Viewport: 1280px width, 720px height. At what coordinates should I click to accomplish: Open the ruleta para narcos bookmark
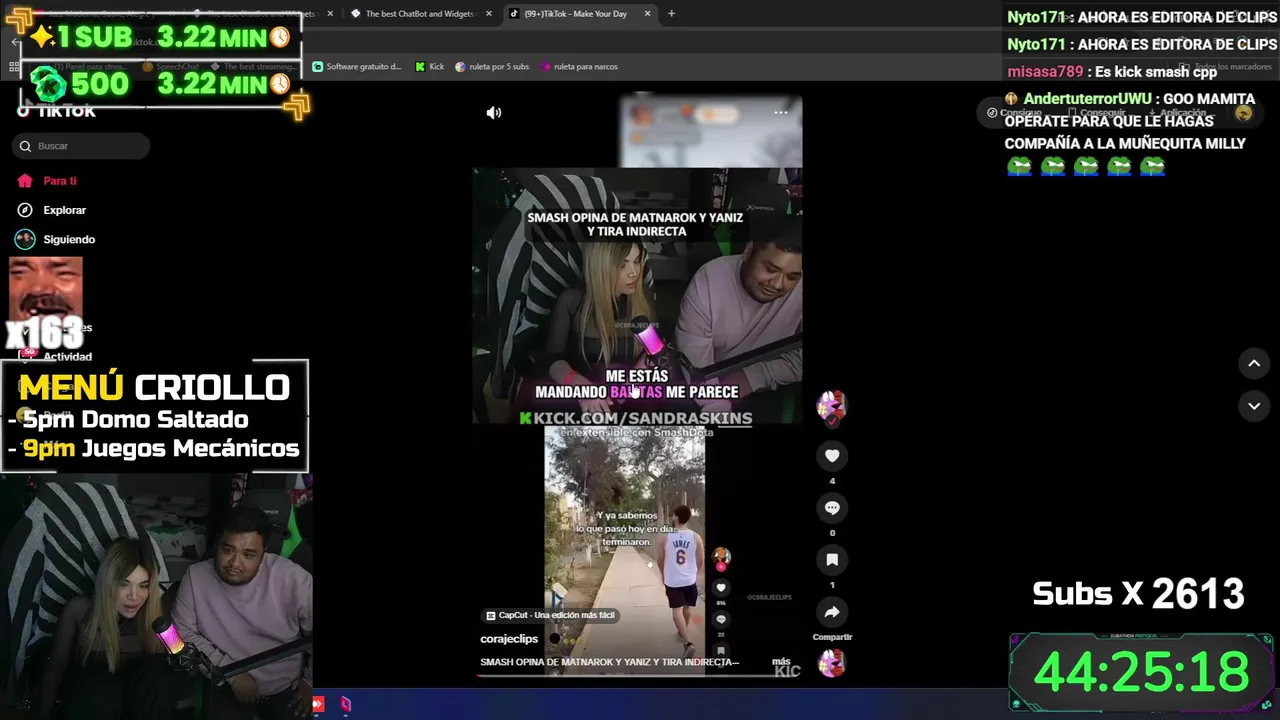click(579, 67)
